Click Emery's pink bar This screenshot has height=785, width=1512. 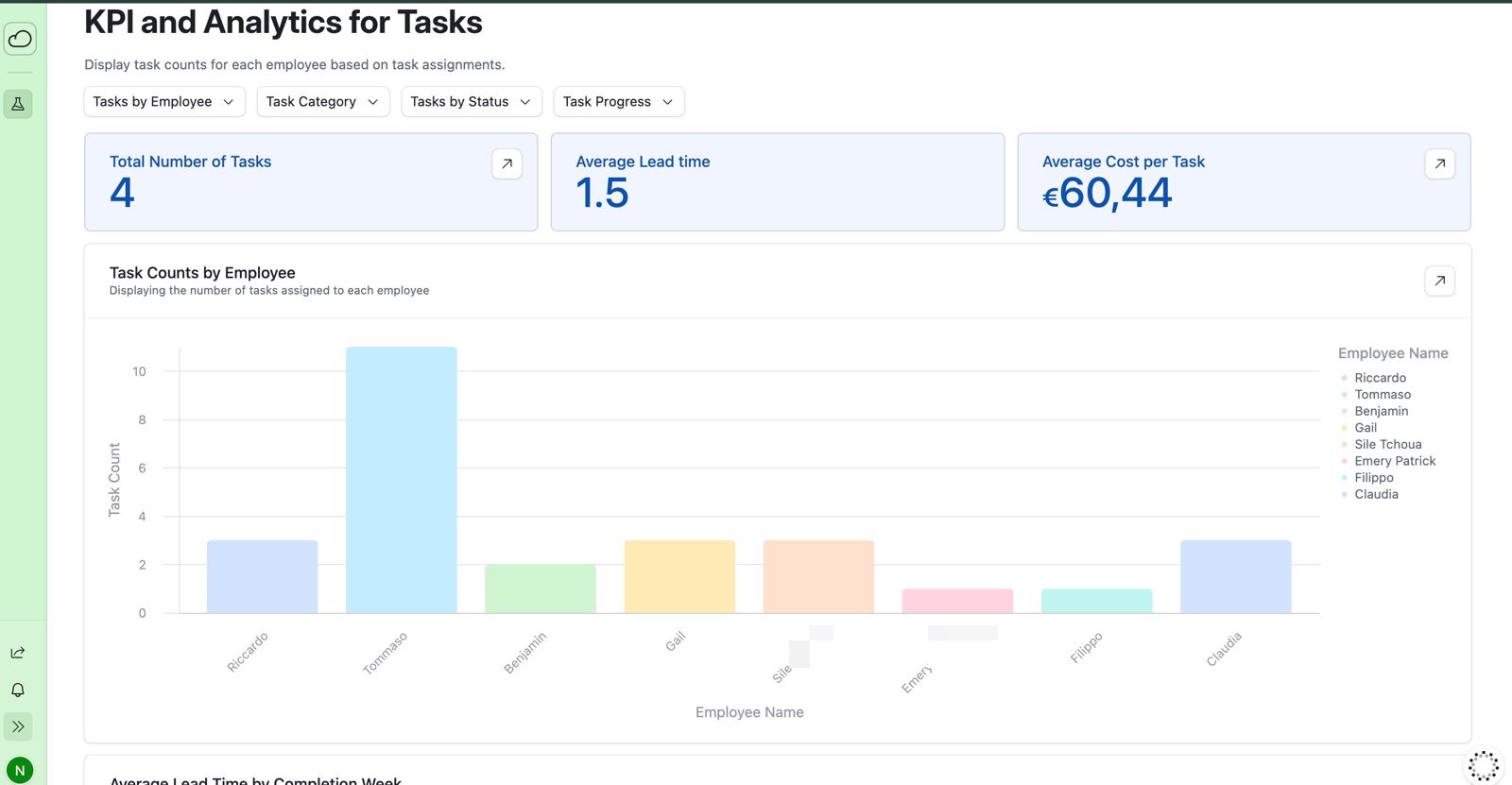pyautogui.click(x=957, y=601)
